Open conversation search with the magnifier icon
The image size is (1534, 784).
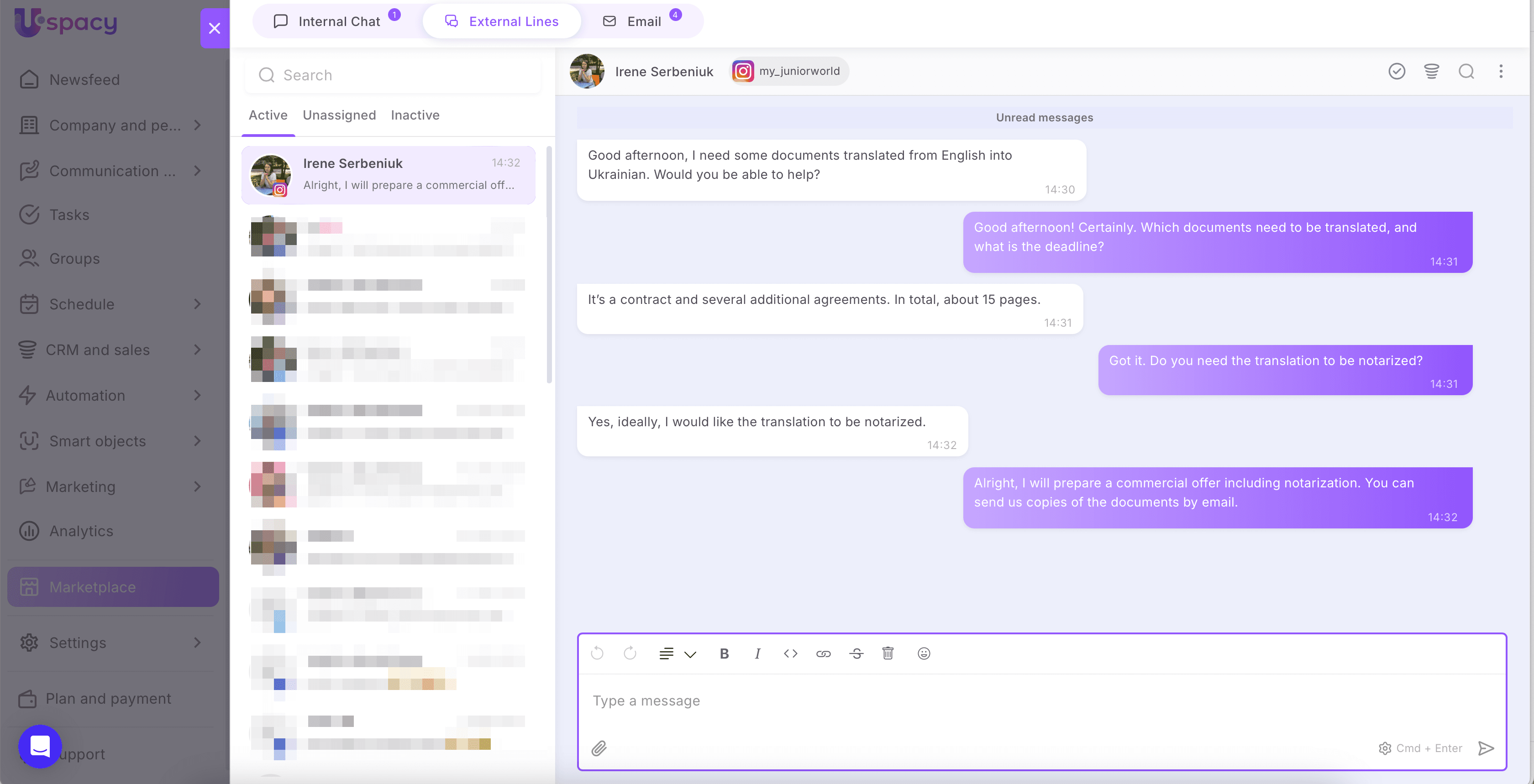coord(1466,72)
